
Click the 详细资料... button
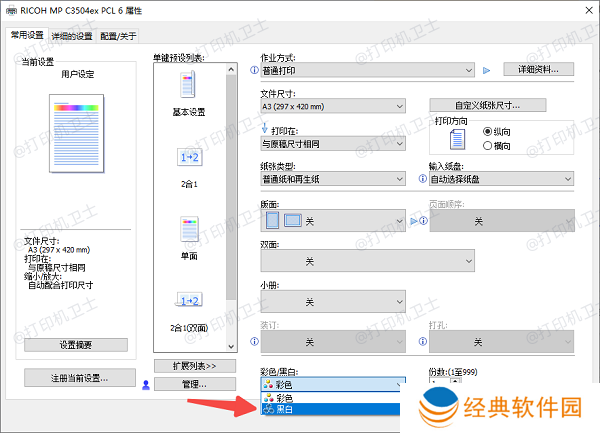point(538,69)
